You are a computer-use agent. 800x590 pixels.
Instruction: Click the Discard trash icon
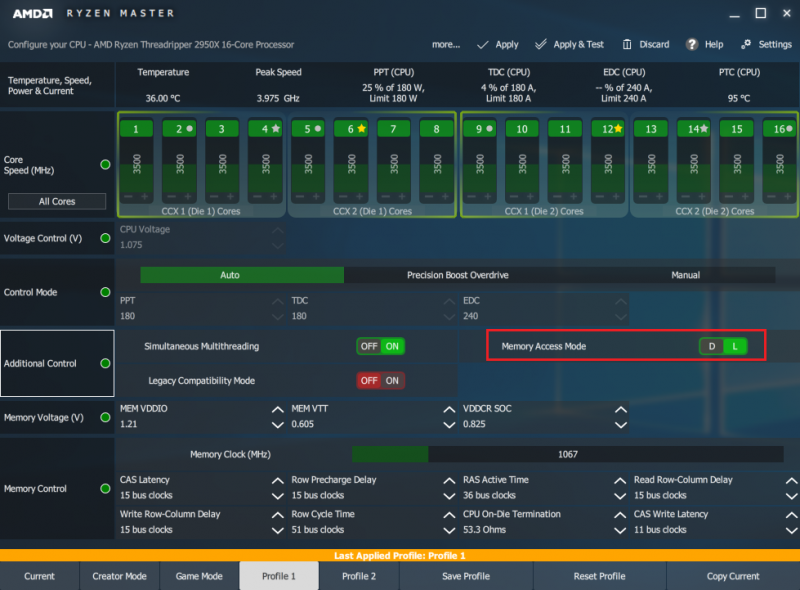[x=627, y=44]
